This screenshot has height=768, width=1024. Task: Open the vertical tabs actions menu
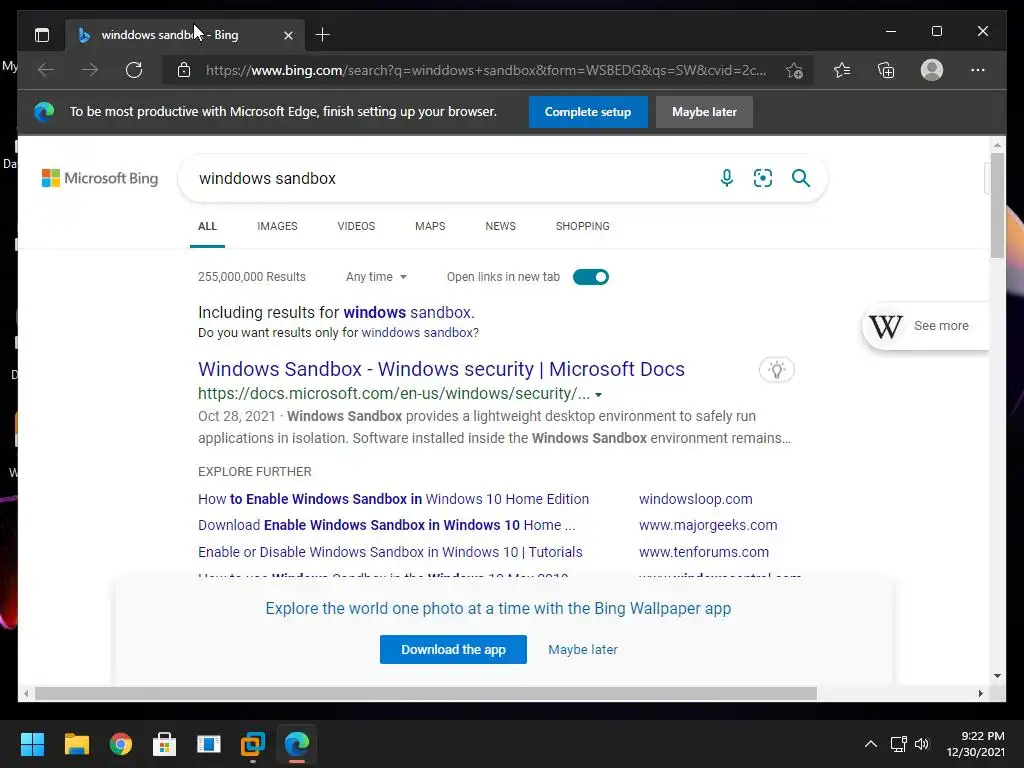coord(42,35)
